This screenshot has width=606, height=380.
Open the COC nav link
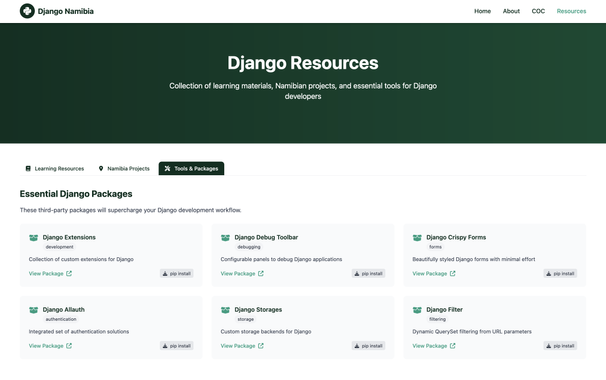click(x=538, y=11)
